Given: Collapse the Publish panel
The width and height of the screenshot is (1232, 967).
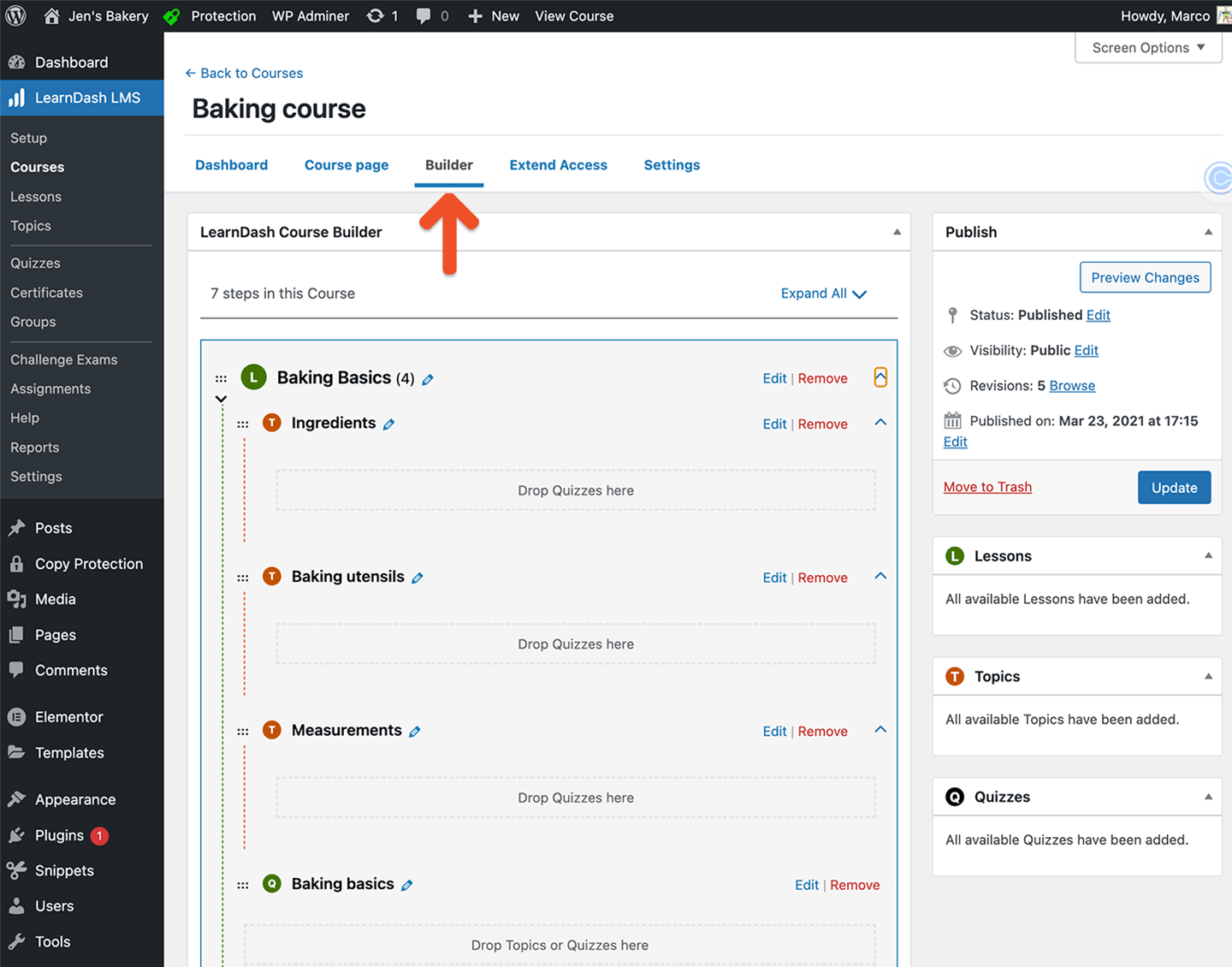Looking at the screenshot, I should 1208,232.
